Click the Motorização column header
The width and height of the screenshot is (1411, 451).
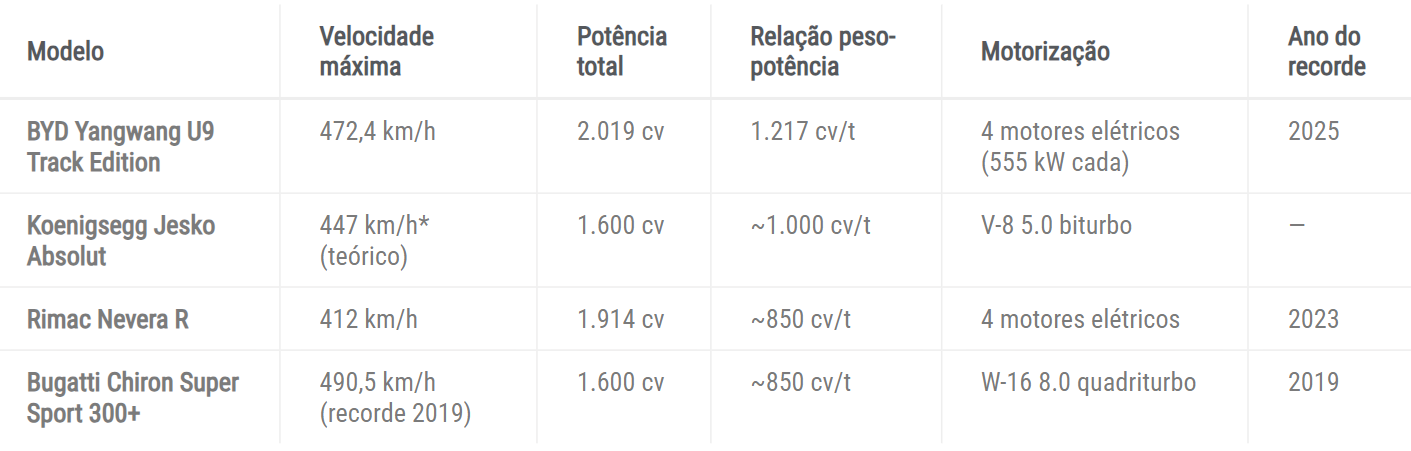[1045, 51]
